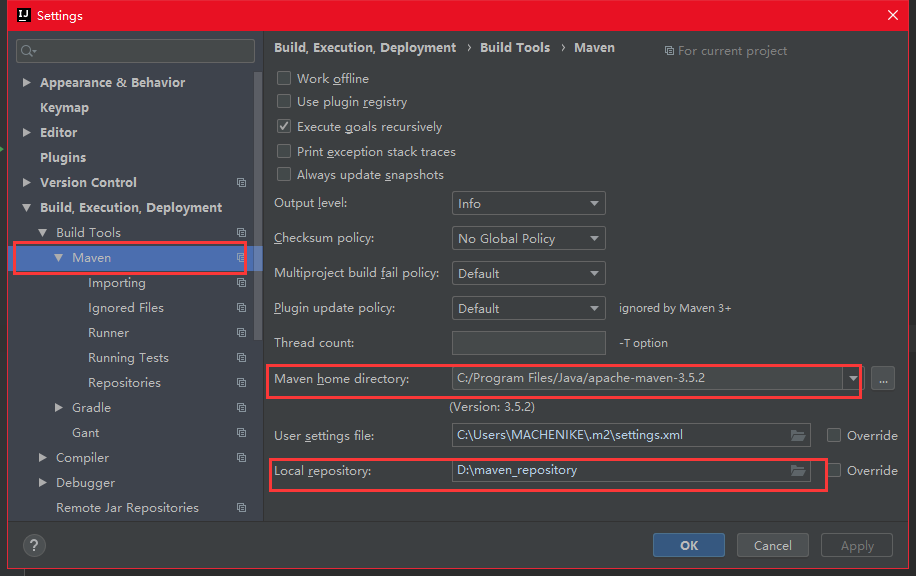Expand the Gradle node arrow

(x=58, y=407)
